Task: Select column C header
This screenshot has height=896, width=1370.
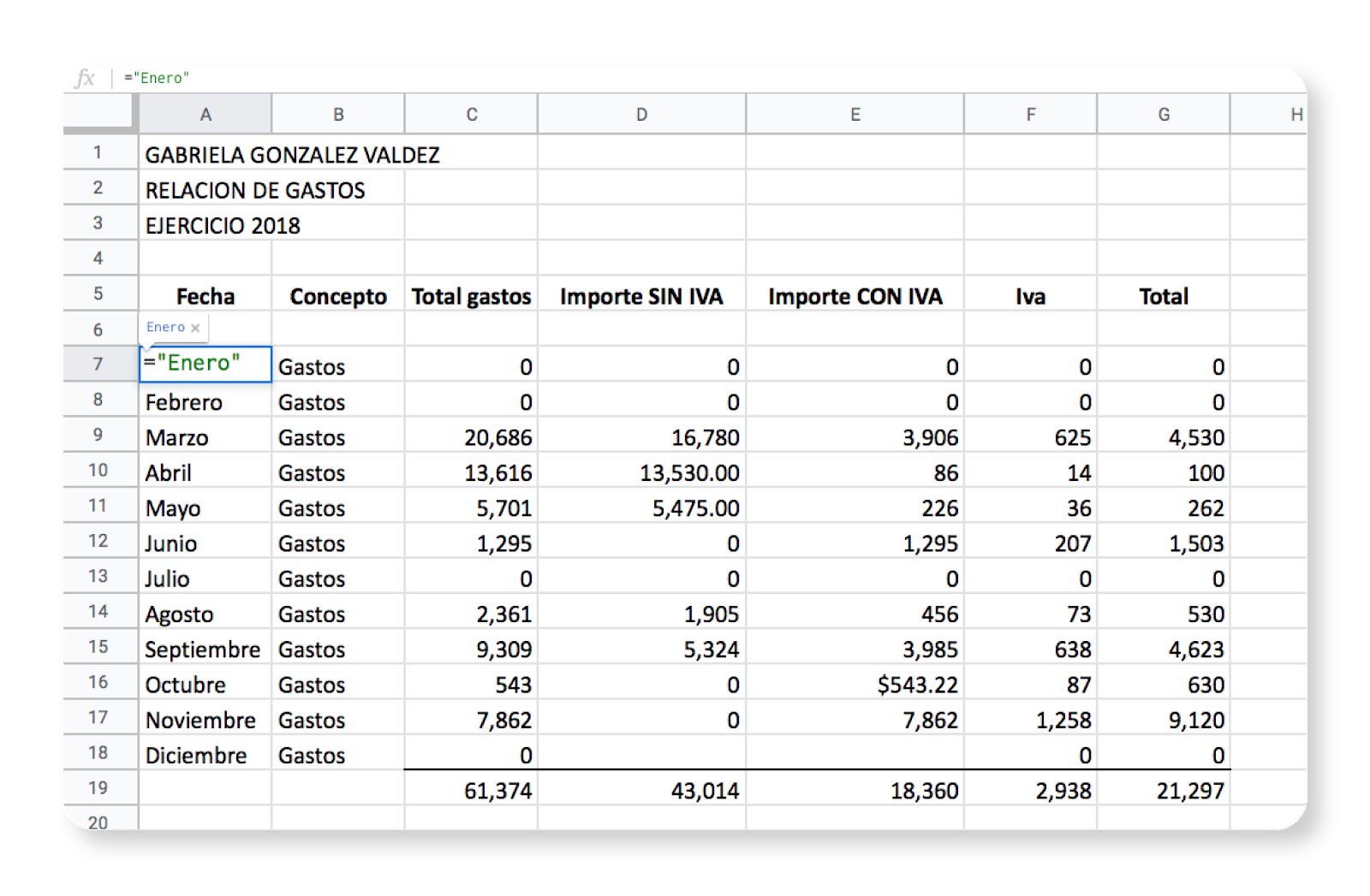Action: coord(471,115)
